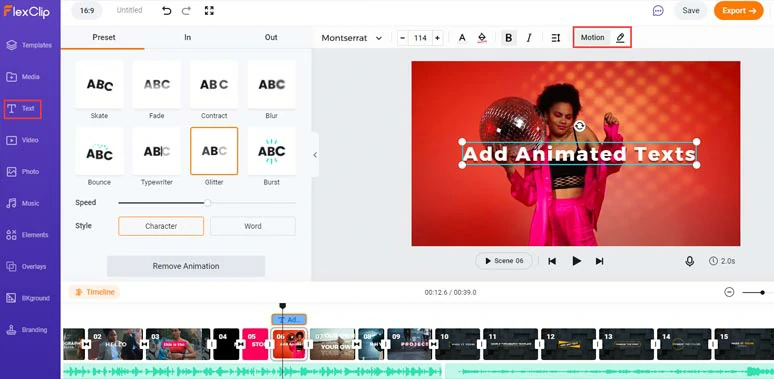
Task: Select scene 04 in the timeline
Action: click(x=226, y=344)
